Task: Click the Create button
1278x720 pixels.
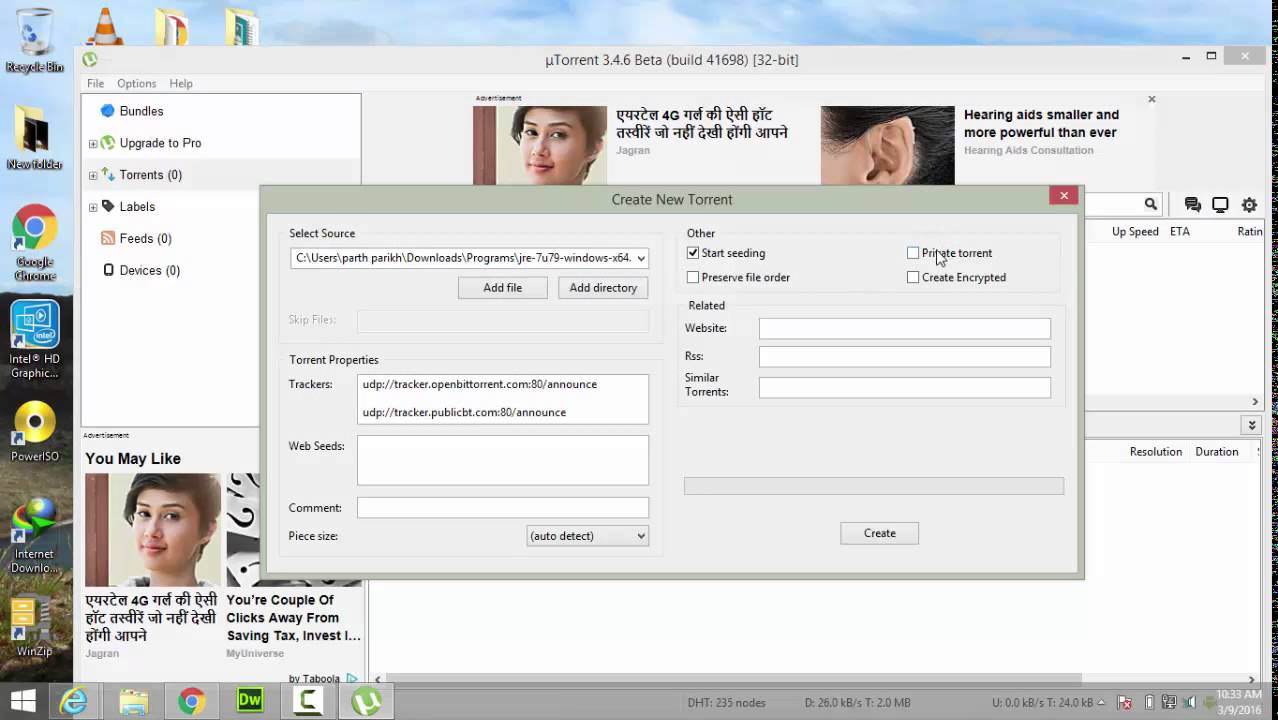Action: (880, 533)
